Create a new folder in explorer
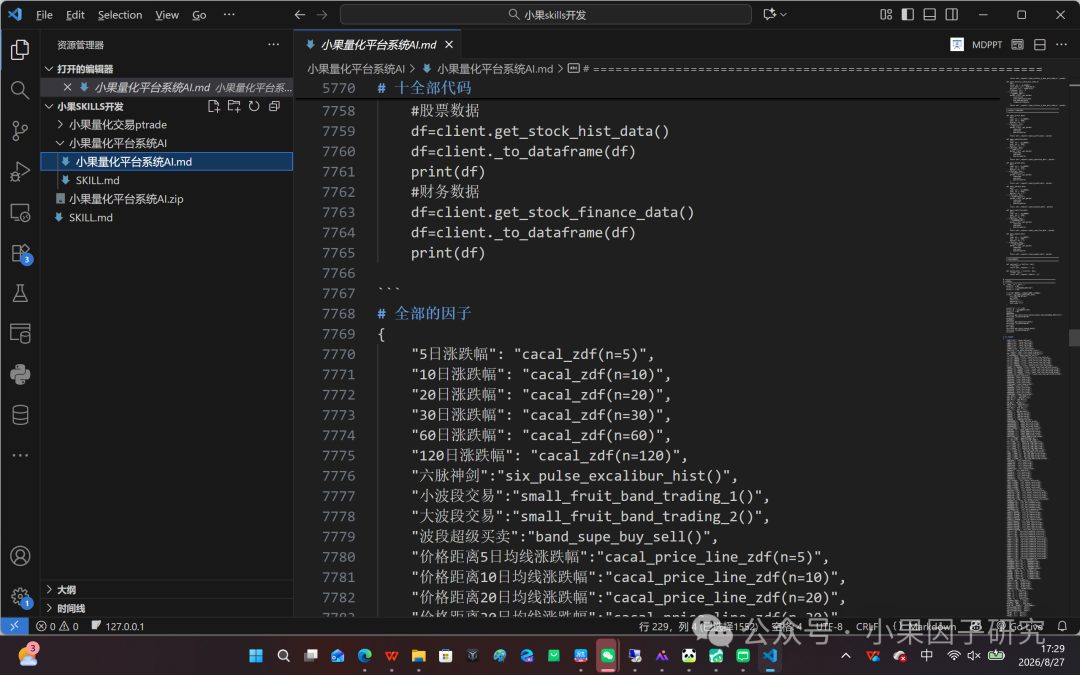1080x675 pixels. (234, 106)
